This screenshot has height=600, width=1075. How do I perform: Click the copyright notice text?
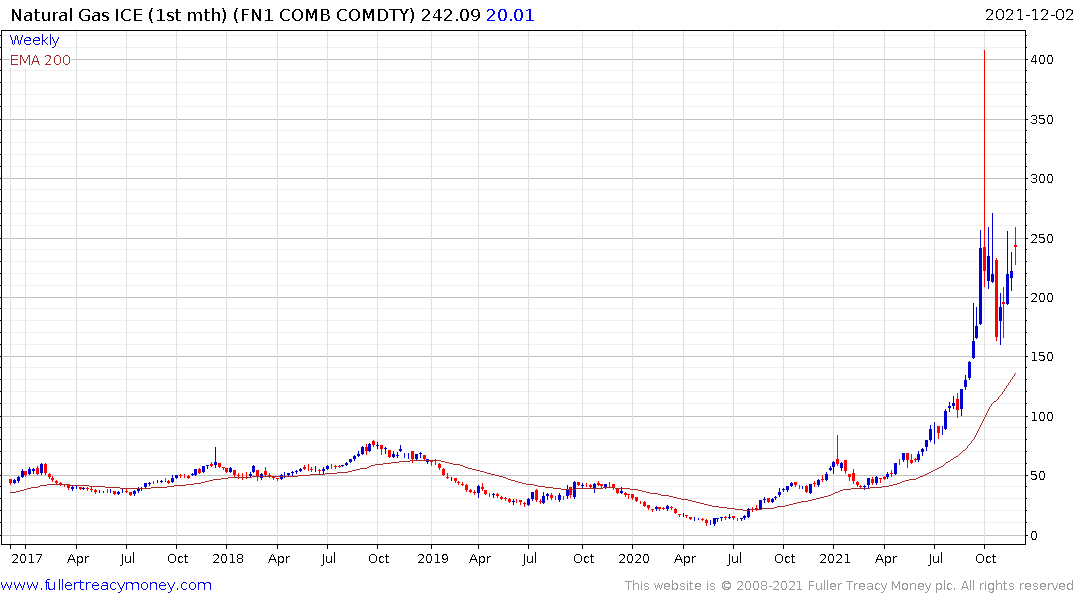pos(849,586)
